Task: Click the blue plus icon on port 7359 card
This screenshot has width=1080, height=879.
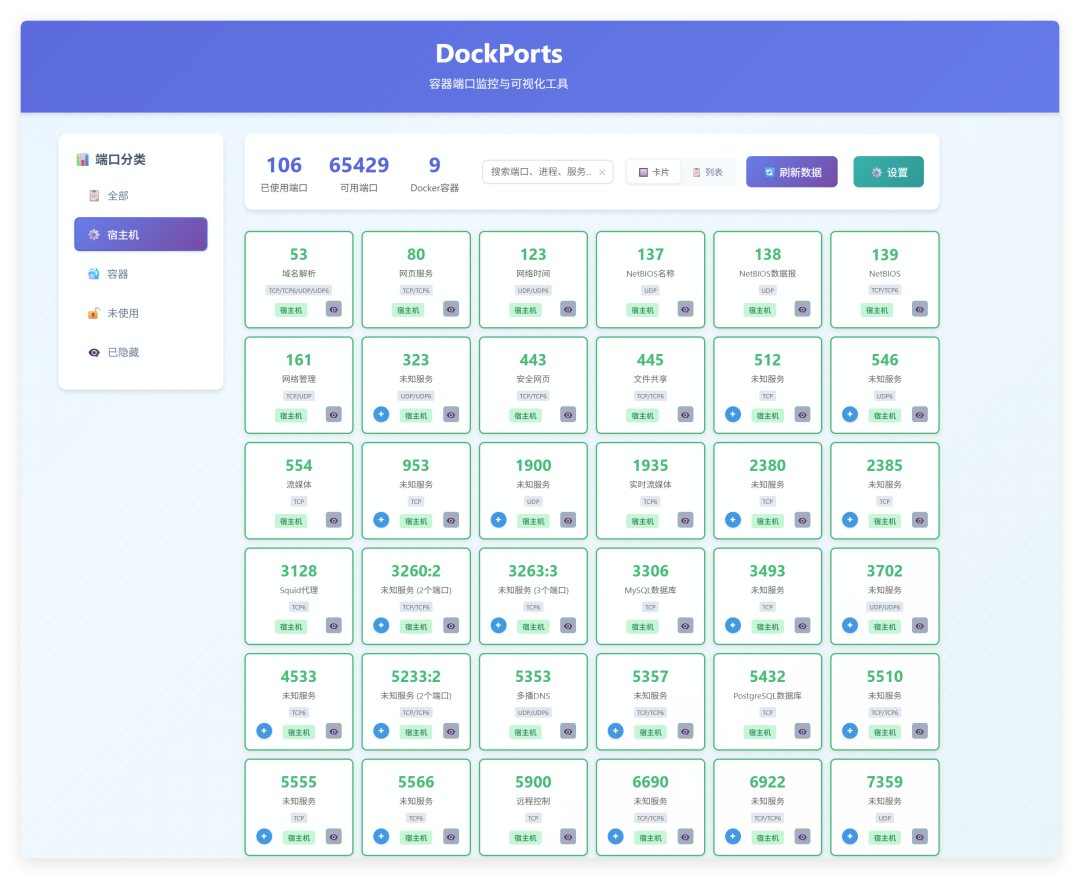Action: 850,836
